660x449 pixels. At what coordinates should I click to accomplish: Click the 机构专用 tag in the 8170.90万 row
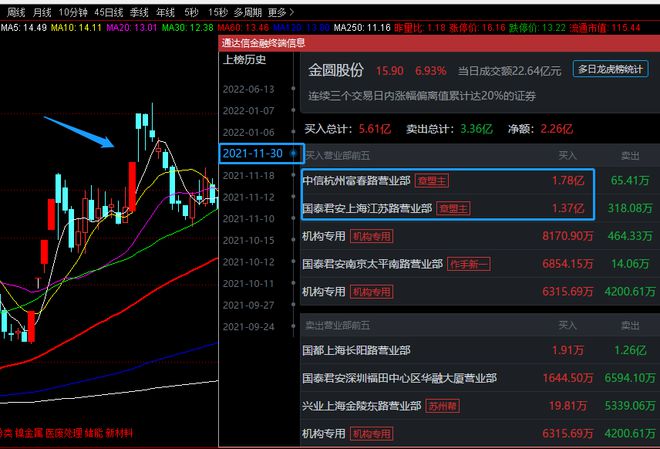tap(371, 236)
